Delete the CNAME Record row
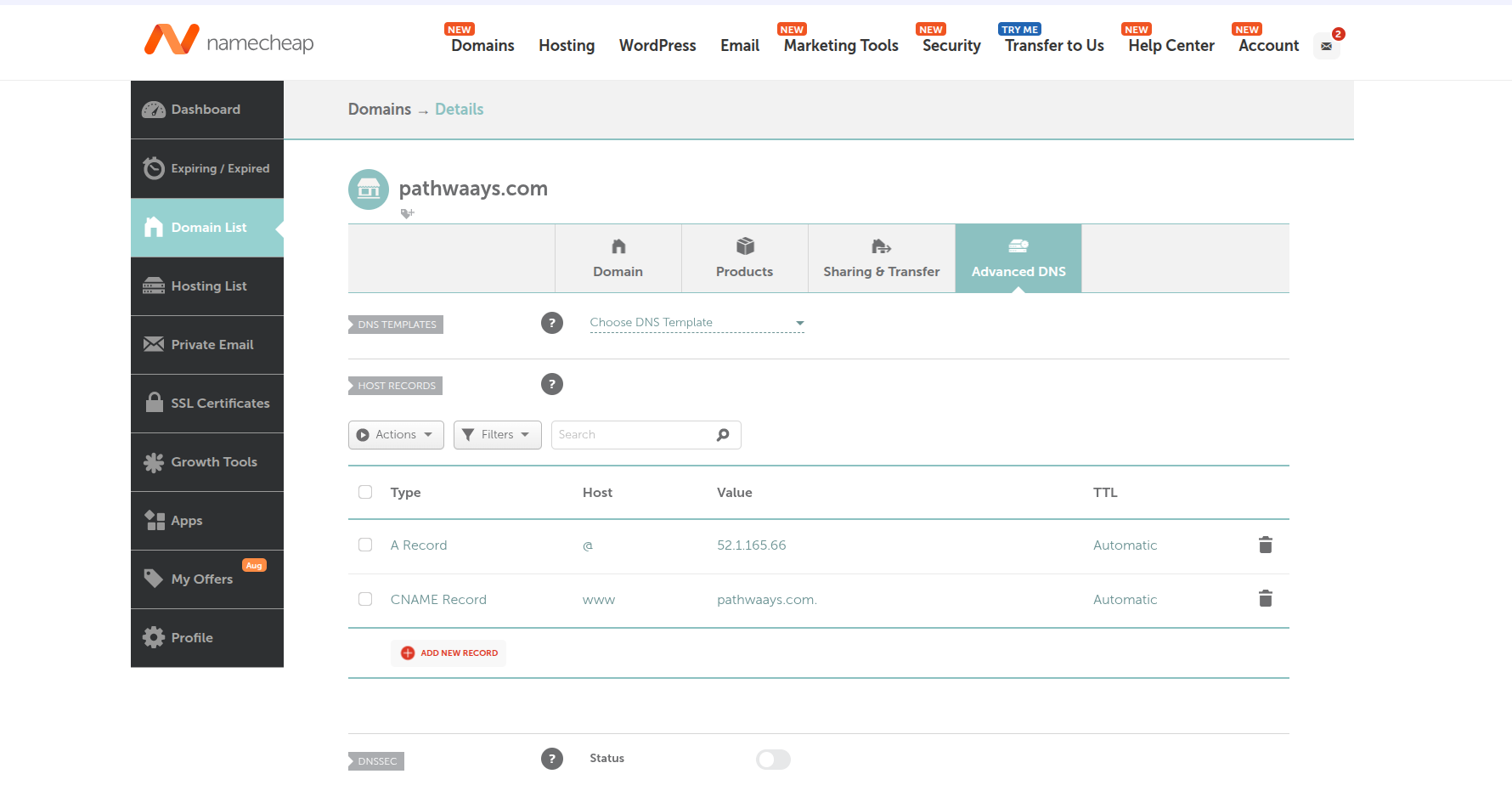 [1266, 599]
